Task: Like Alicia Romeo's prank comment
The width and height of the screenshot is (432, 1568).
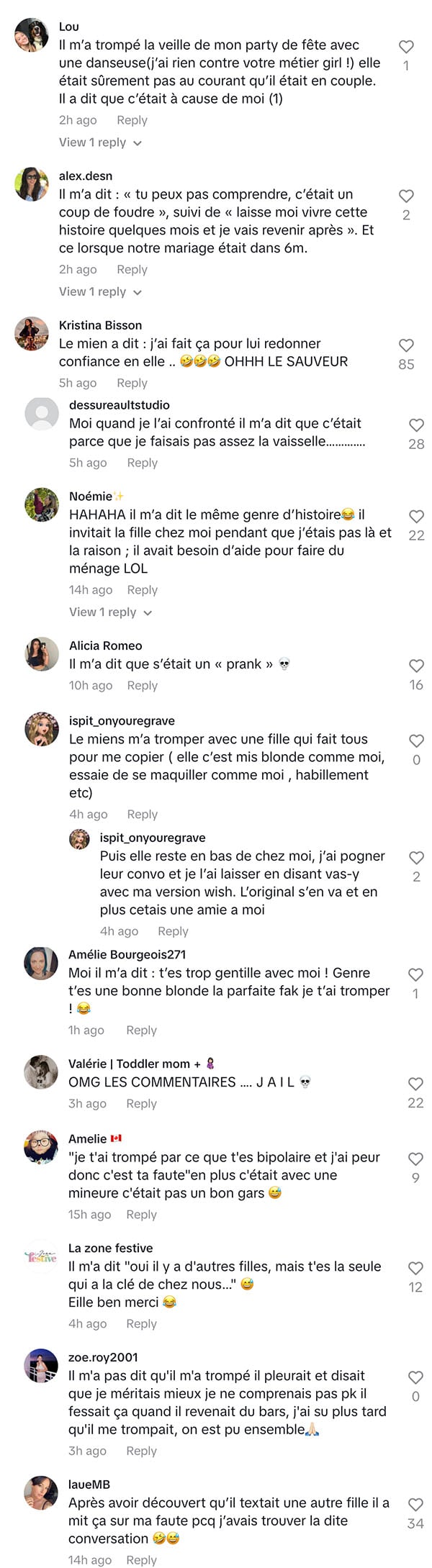Action: pos(416,666)
